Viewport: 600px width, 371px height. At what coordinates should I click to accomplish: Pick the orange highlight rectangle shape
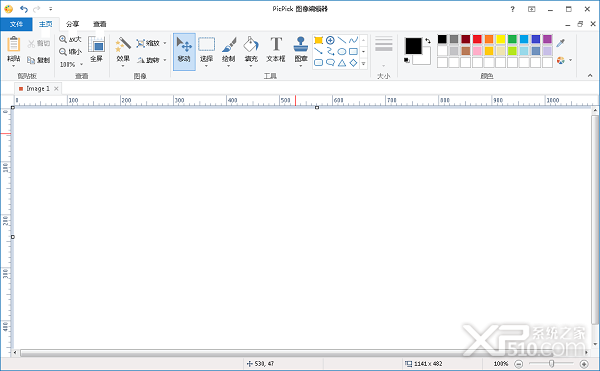click(318, 40)
